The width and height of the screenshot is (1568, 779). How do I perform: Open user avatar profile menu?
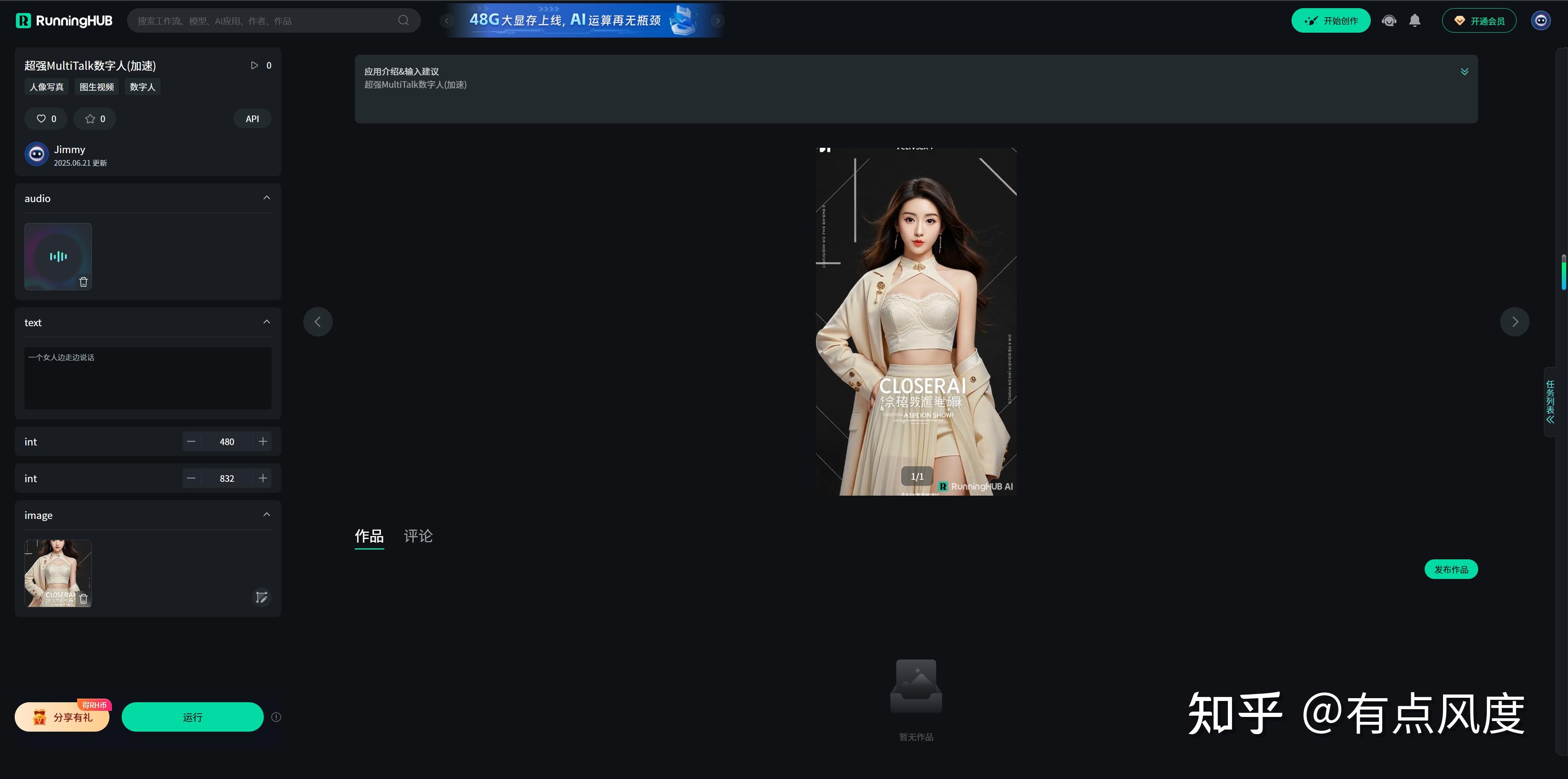(x=1541, y=21)
